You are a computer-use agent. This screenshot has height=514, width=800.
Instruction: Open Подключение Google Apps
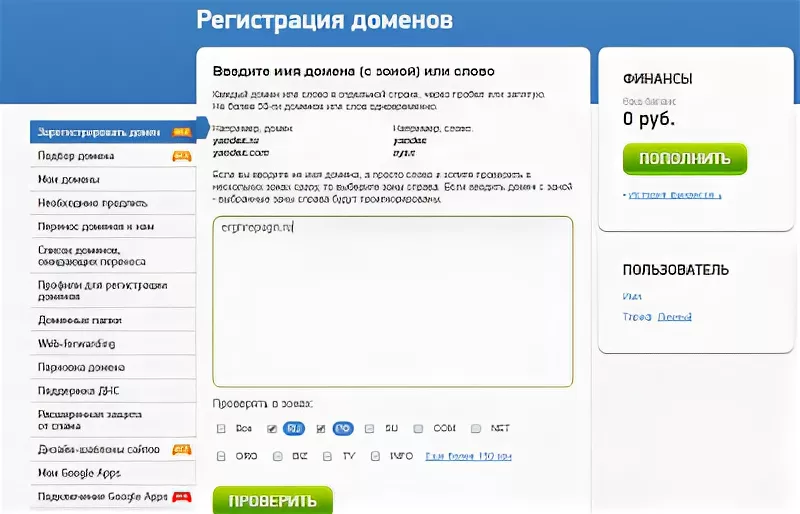coord(113,497)
